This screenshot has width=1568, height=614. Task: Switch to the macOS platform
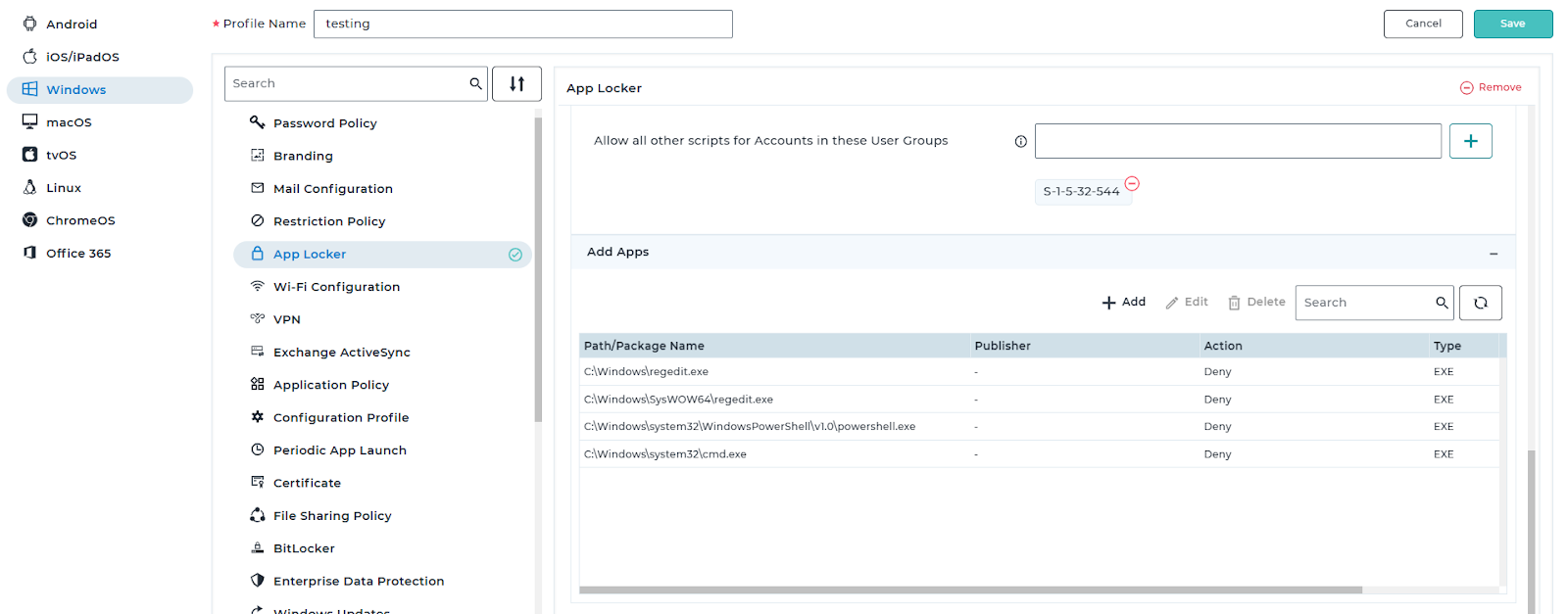coord(69,122)
